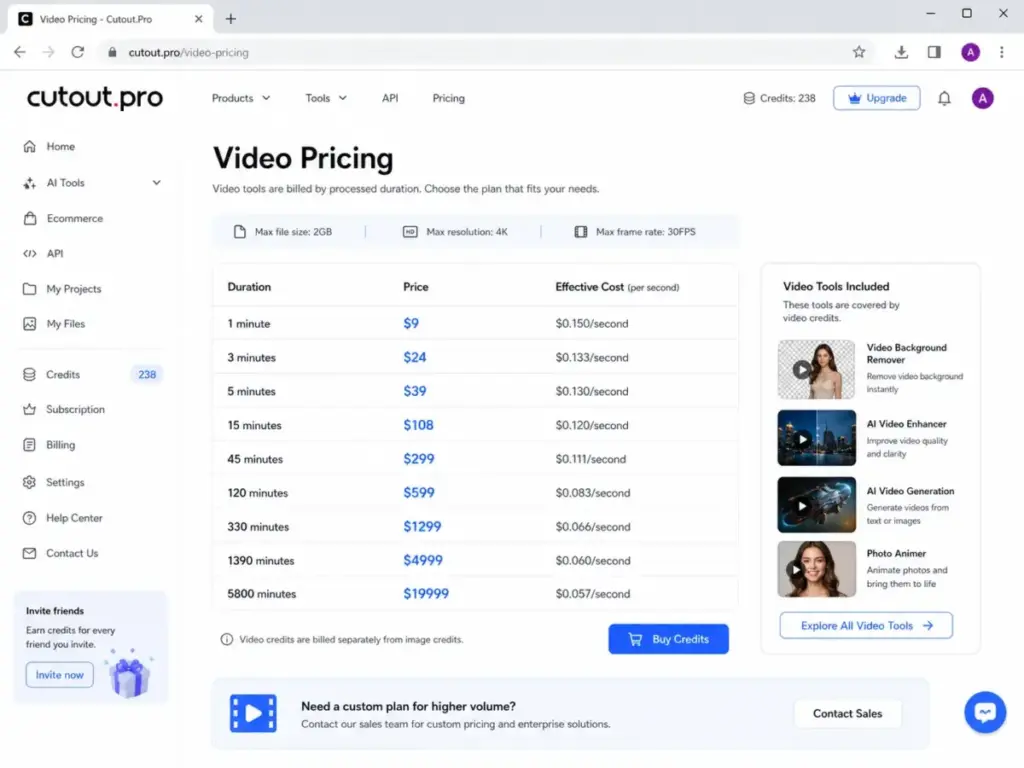The image size is (1024, 768).
Task: Select the $299 price for 45 minutes
Action: (x=419, y=459)
